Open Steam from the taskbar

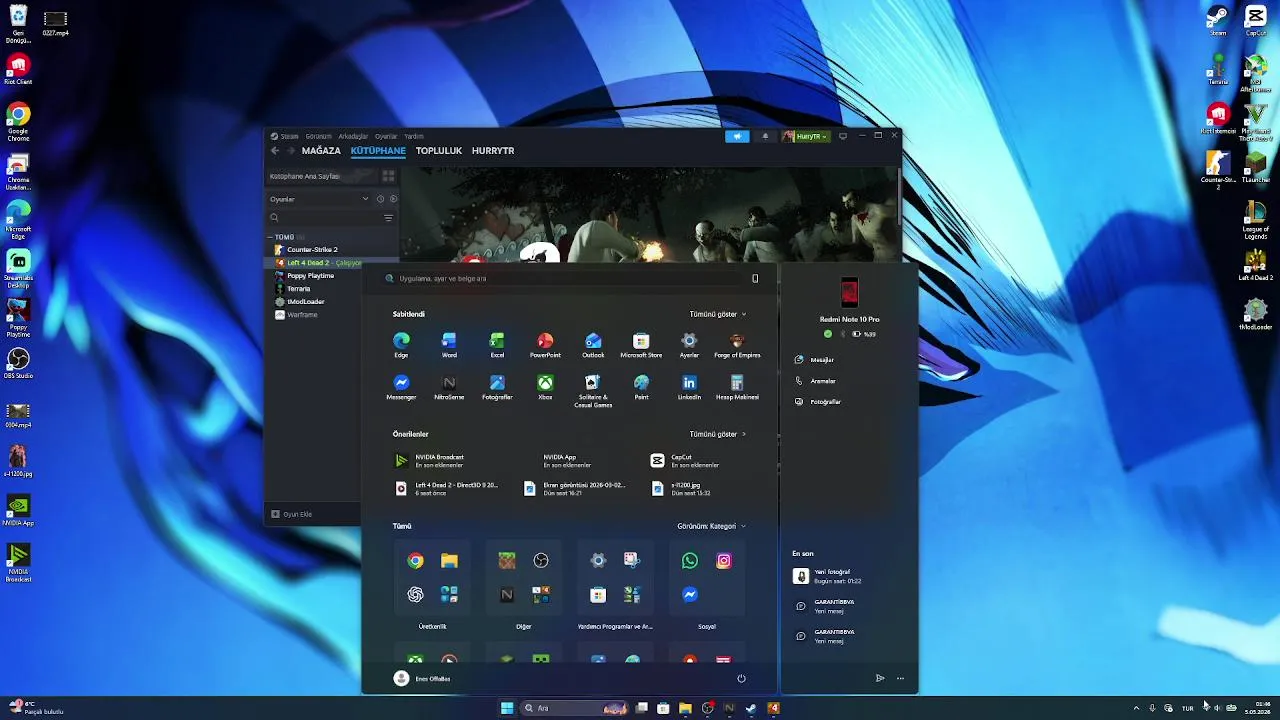[x=751, y=708]
